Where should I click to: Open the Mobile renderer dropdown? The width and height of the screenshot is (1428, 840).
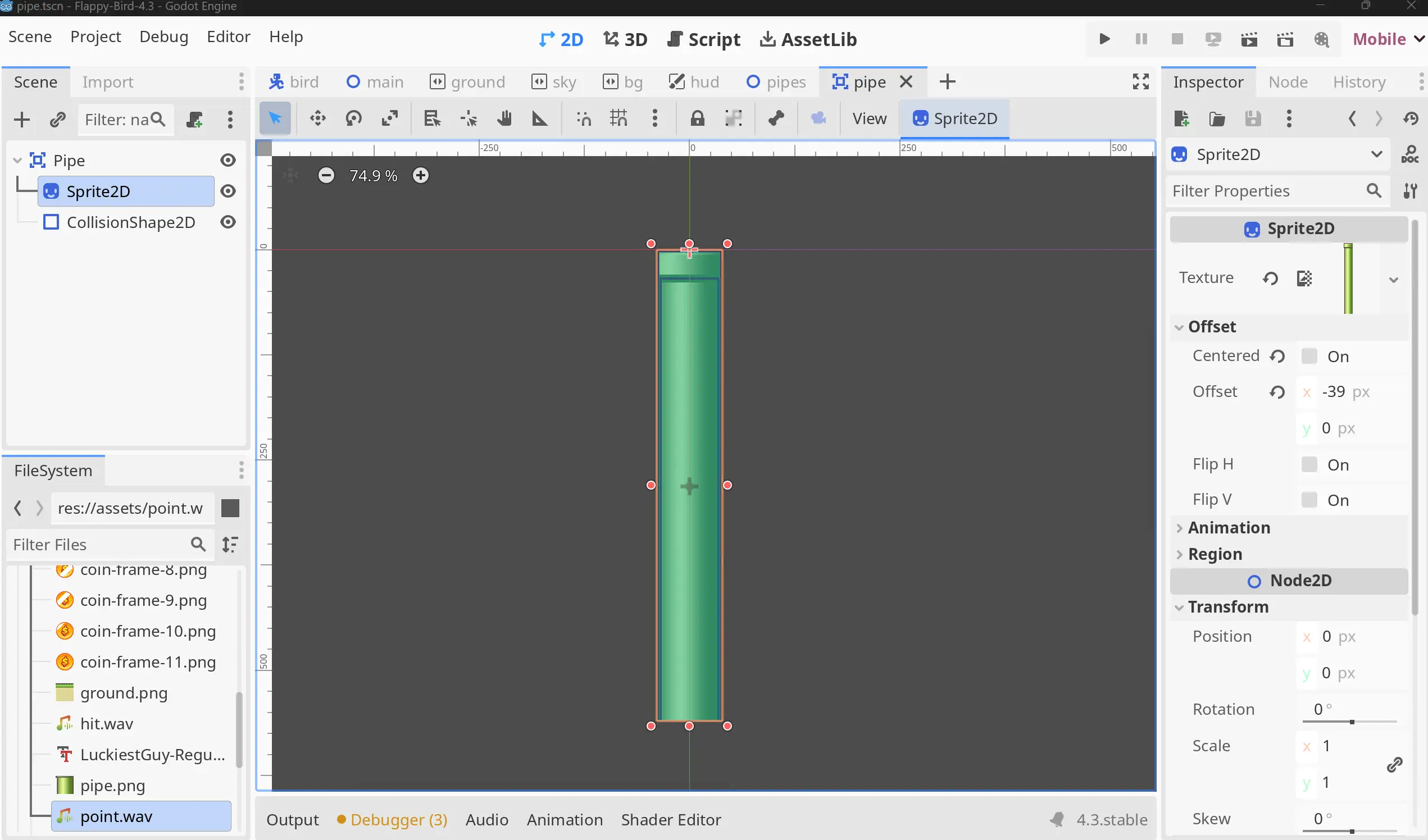pyautogui.click(x=1388, y=39)
